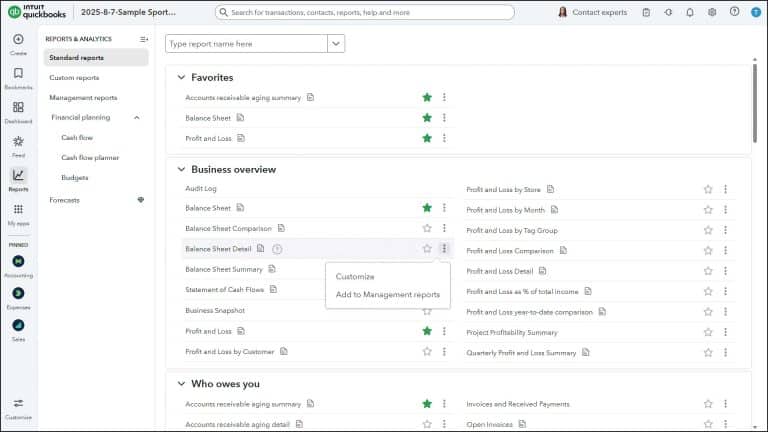Open the help question mark icon
The image size is (768, 432).
point(734,12)
